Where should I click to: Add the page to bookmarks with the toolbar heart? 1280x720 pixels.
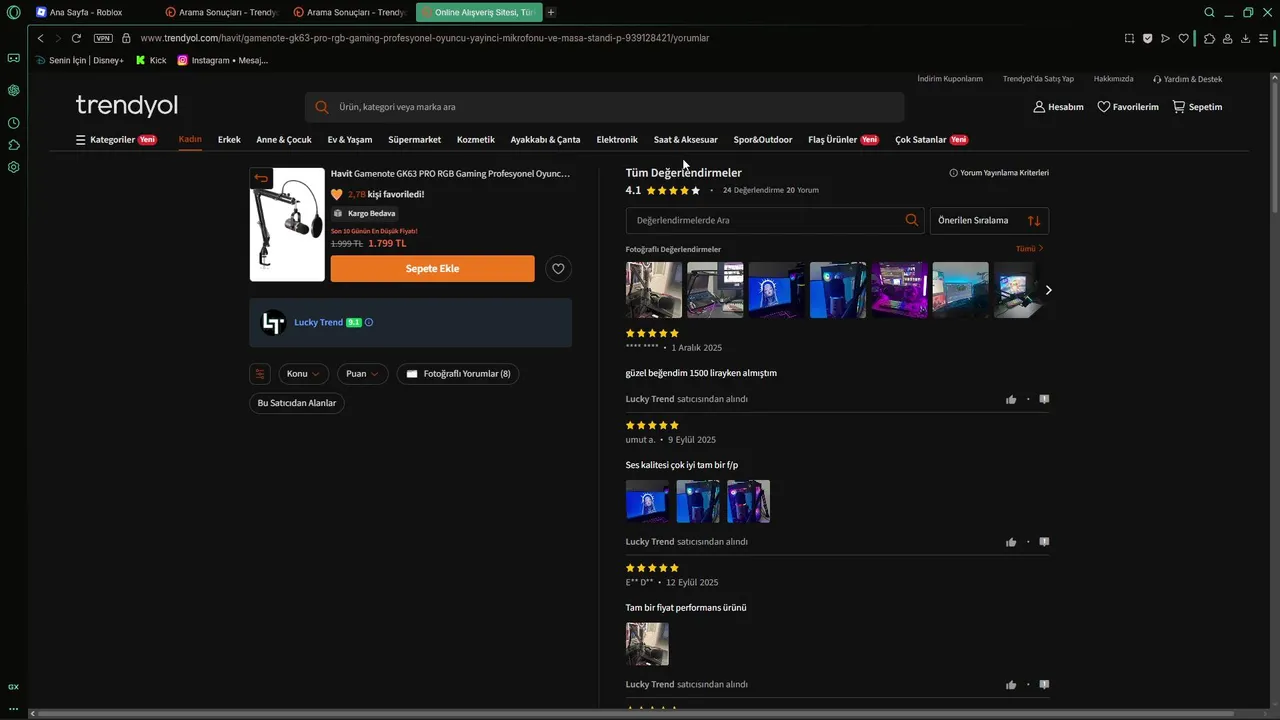pos(1184,38)
